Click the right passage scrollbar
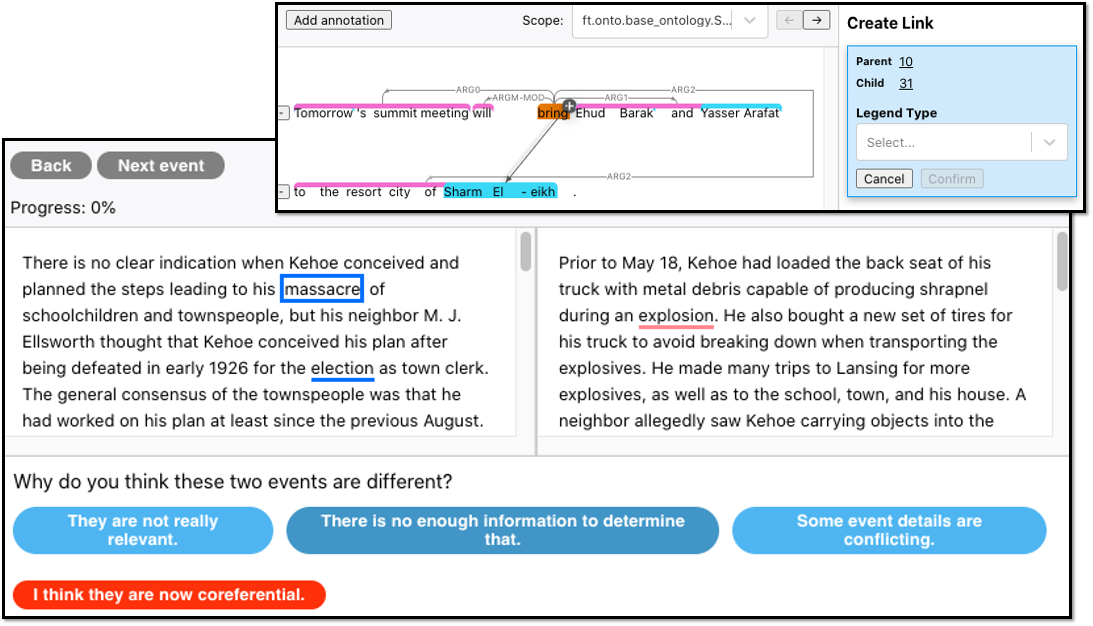 (1062, 261)
